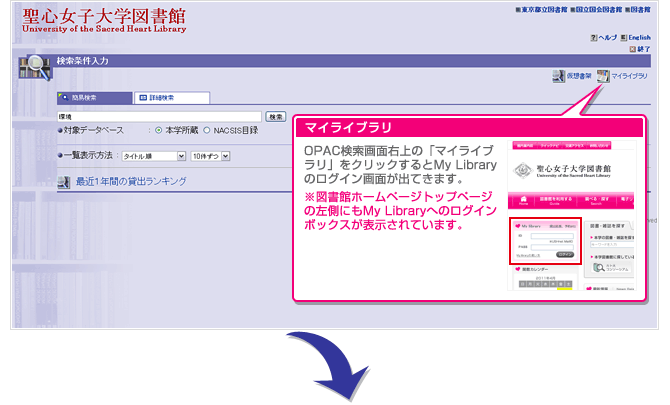The height and width of the screenshot is (405, 670).
Task: Switch to the English language link
Action: click(639, 38)
